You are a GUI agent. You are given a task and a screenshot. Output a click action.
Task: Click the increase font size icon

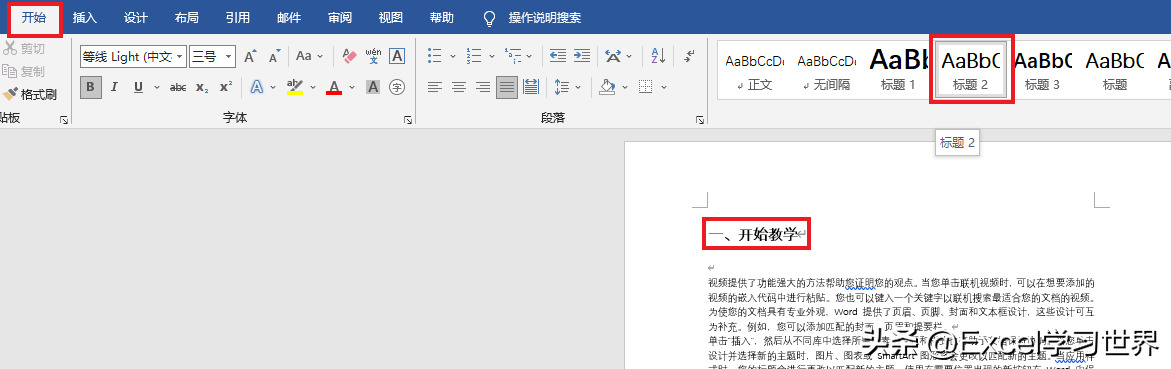coord(250,56)
